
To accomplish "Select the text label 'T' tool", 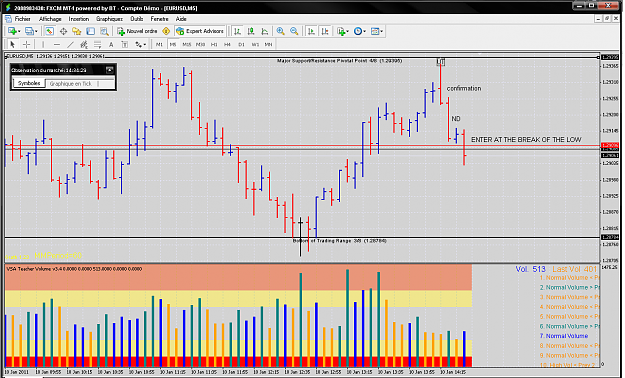I will coord(124,44).
